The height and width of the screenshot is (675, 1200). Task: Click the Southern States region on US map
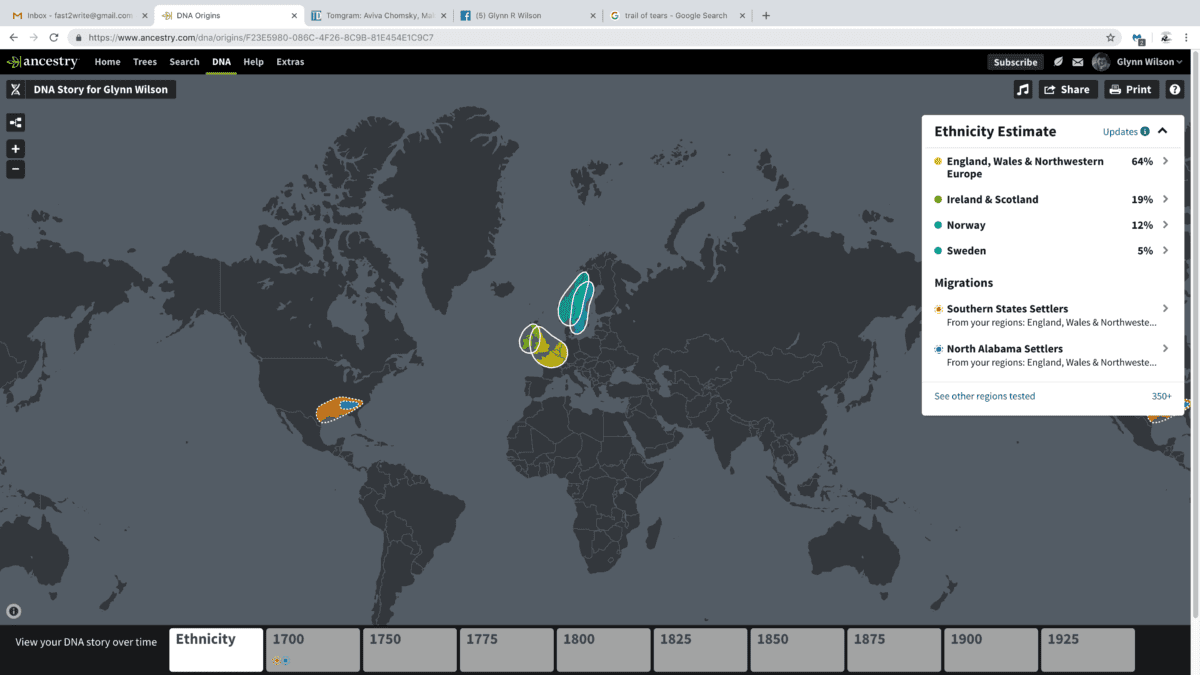pos(338,410)
